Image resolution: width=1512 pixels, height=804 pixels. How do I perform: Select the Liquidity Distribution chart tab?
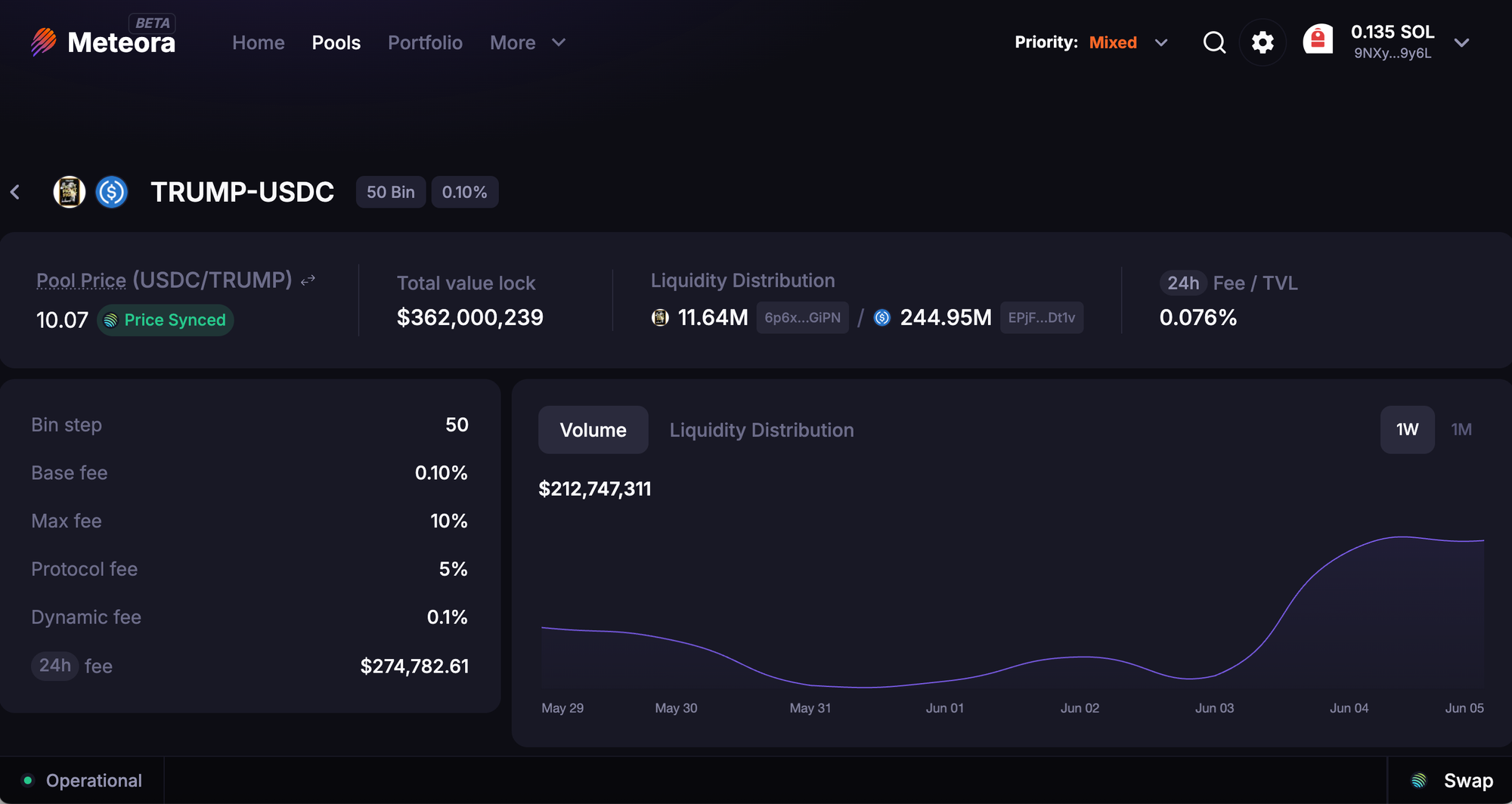[x=761, y=430]
